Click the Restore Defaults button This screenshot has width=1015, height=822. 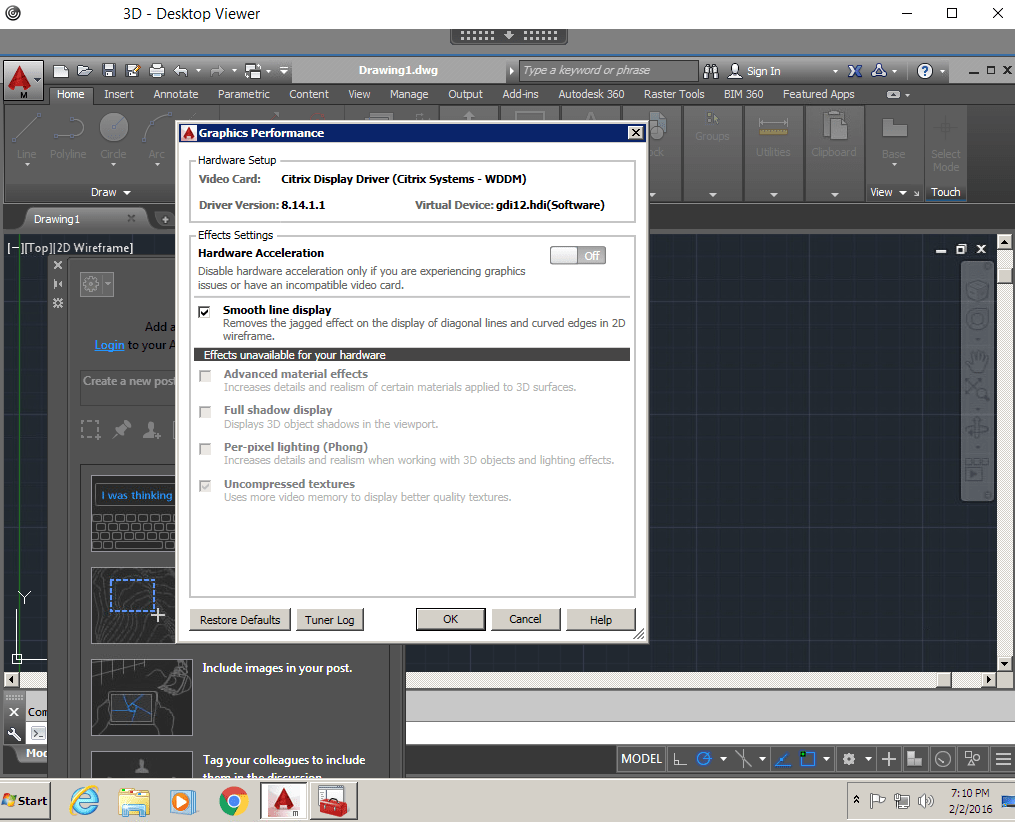(x=240, y=619)
